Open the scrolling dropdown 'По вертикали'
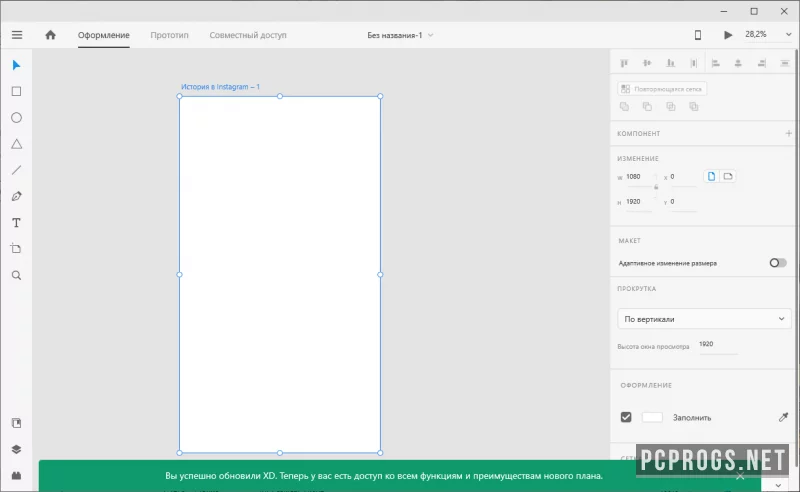The width and height of the screenshot is (800, 492). [704, 319]
